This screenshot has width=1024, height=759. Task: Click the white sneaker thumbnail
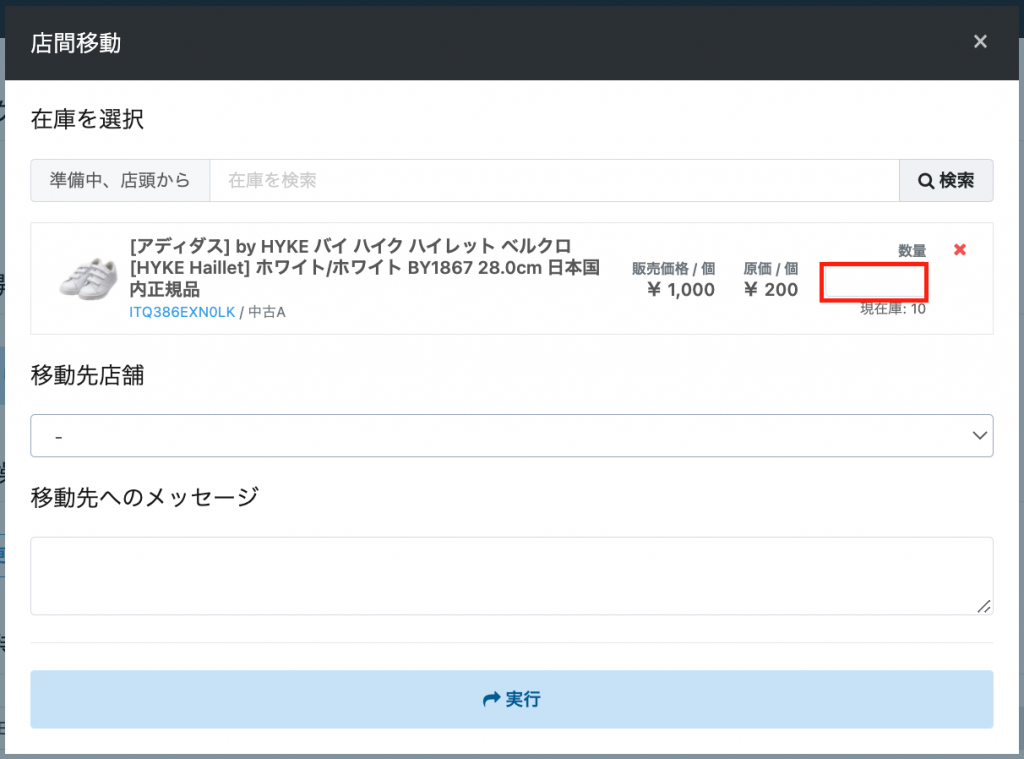88,279
